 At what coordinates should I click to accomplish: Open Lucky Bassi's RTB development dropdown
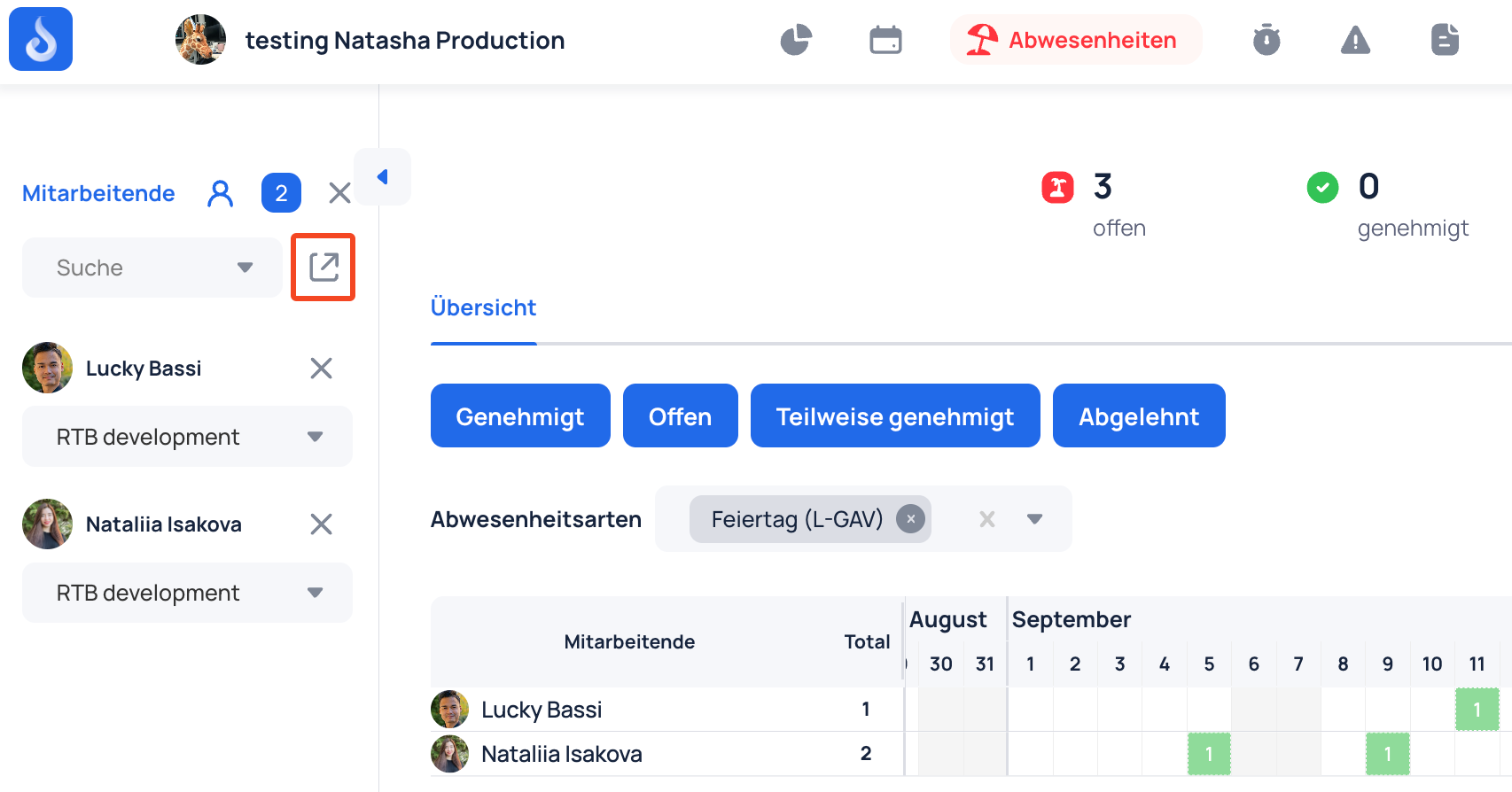(x=187, y=437)
